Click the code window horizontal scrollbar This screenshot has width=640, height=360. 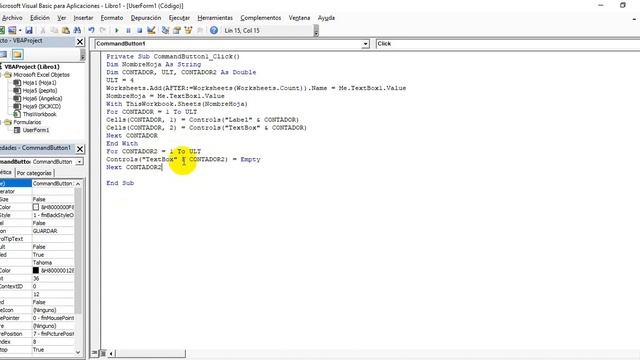click(x=150, y=353)
